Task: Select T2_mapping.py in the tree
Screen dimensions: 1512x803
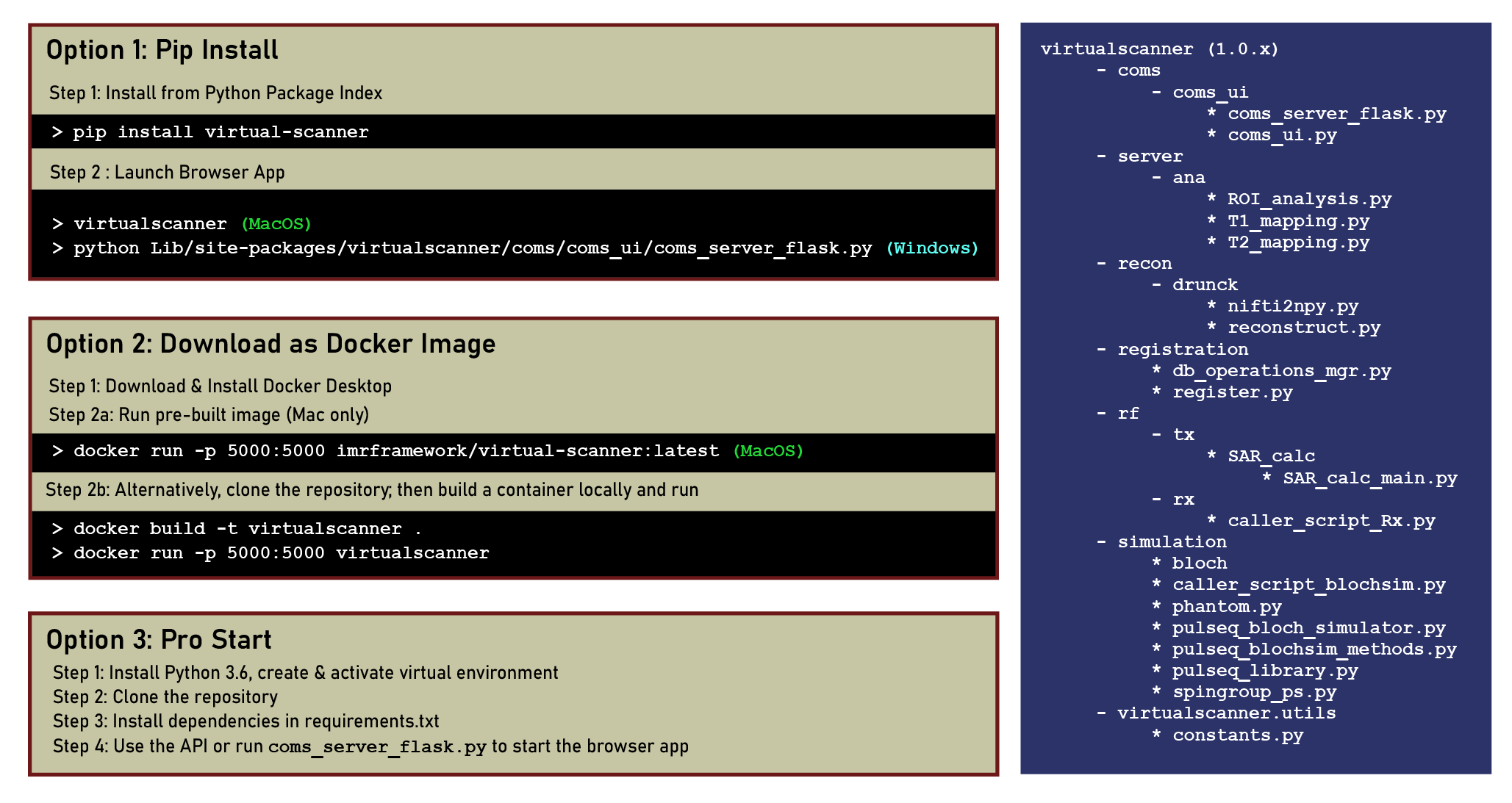Action: (1298, 242)
